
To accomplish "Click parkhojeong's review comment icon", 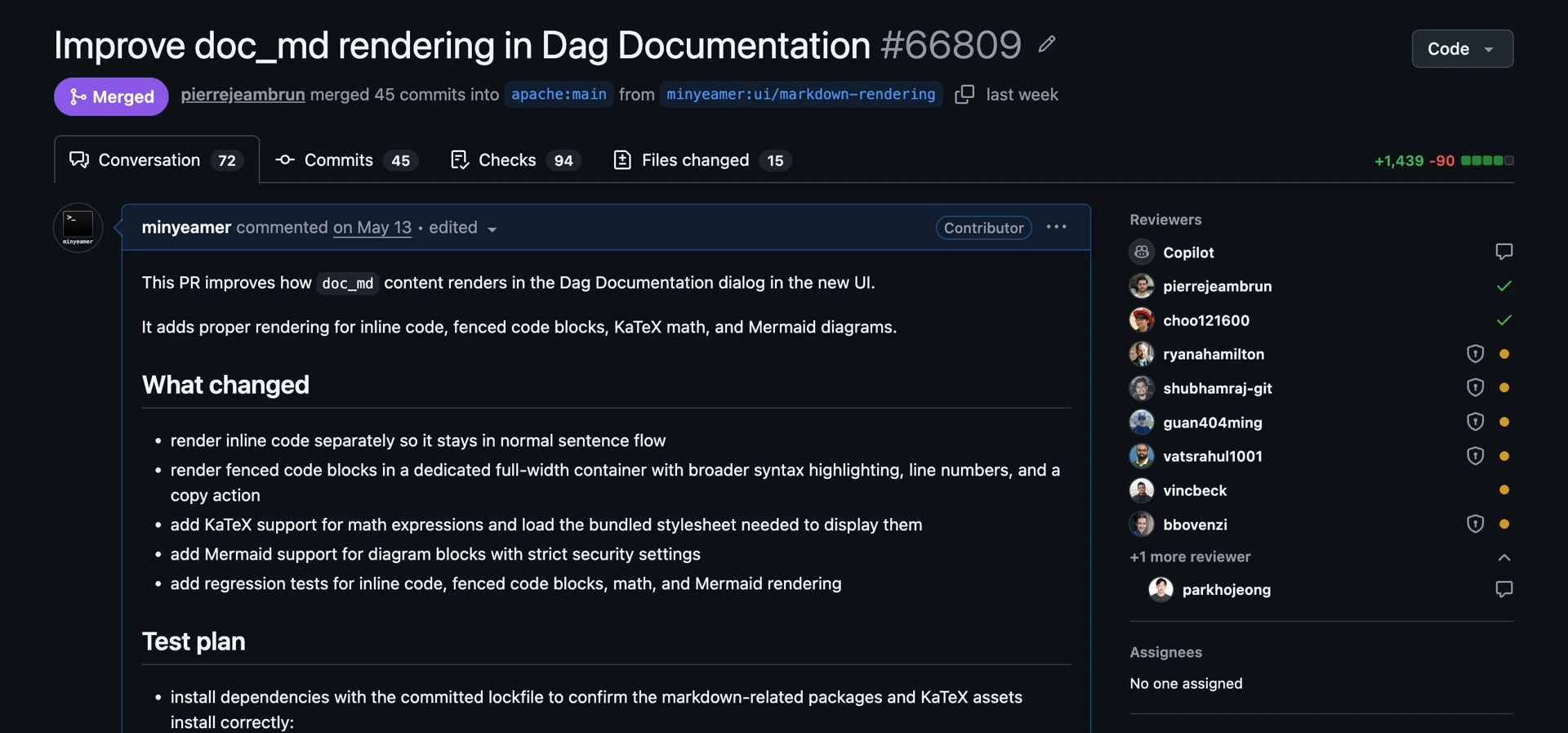I will click(1504, 589).
